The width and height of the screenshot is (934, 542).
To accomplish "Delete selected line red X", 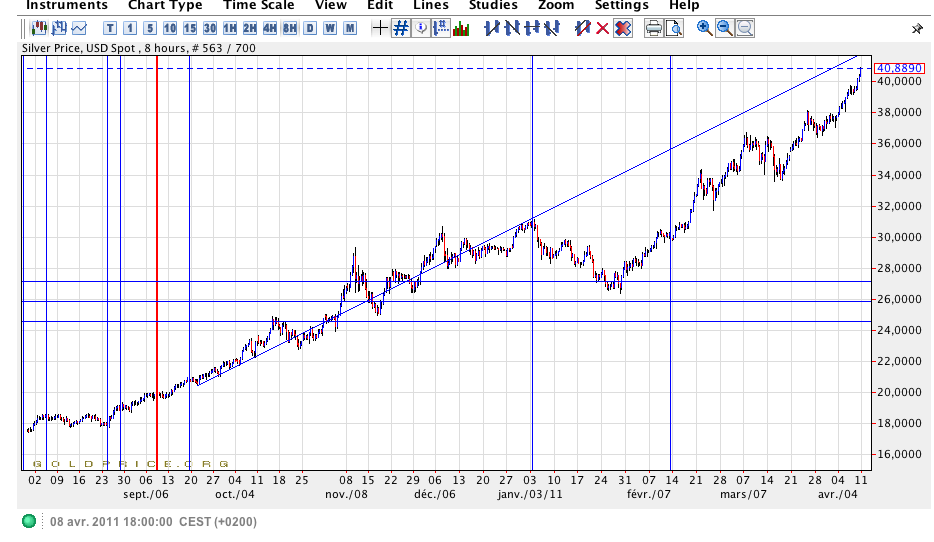I will (603, 28).
